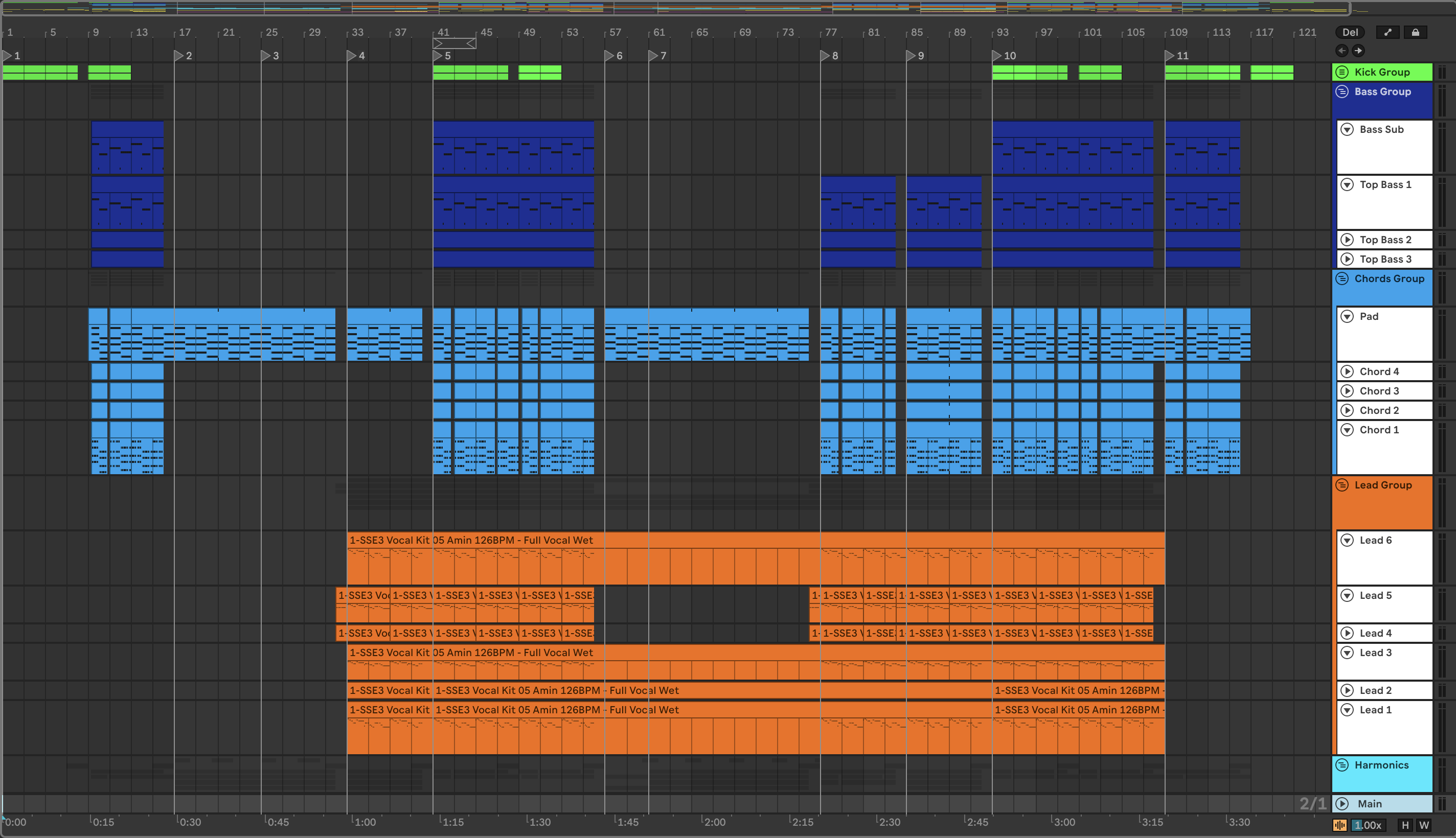1456x838 pixels.
Task: Jump to previous locator arrow
Action: pos(1342,51)
